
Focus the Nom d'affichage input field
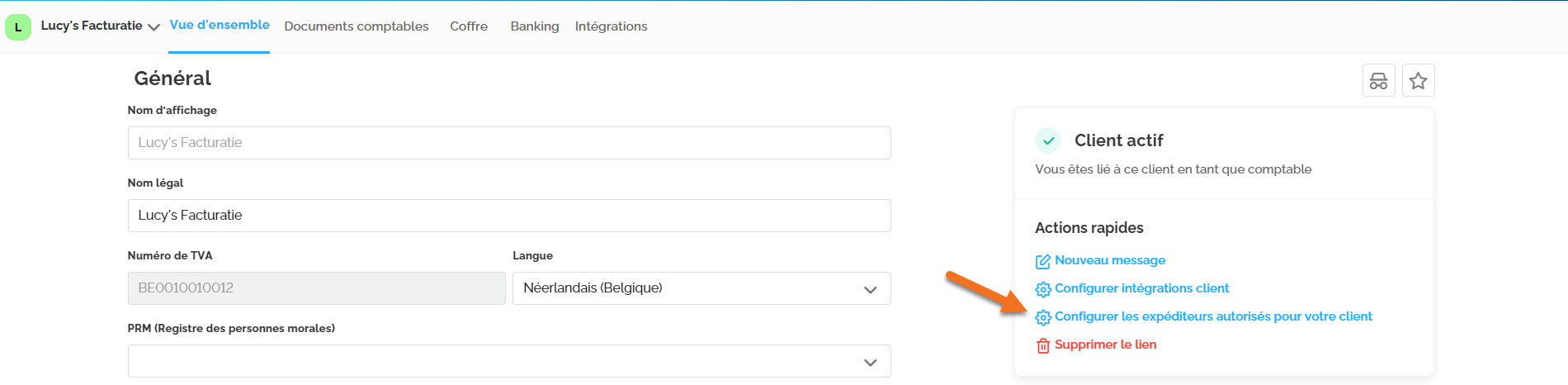pyautogui.click(x=508, y=143)
